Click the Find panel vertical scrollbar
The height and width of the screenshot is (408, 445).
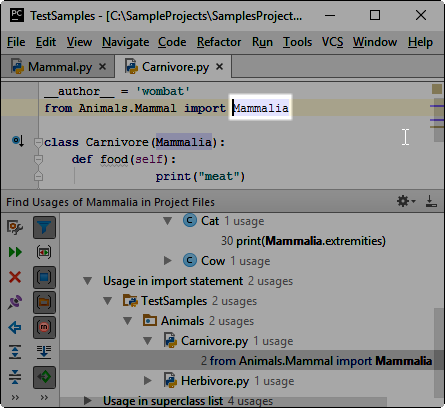[x=439, y=353]
